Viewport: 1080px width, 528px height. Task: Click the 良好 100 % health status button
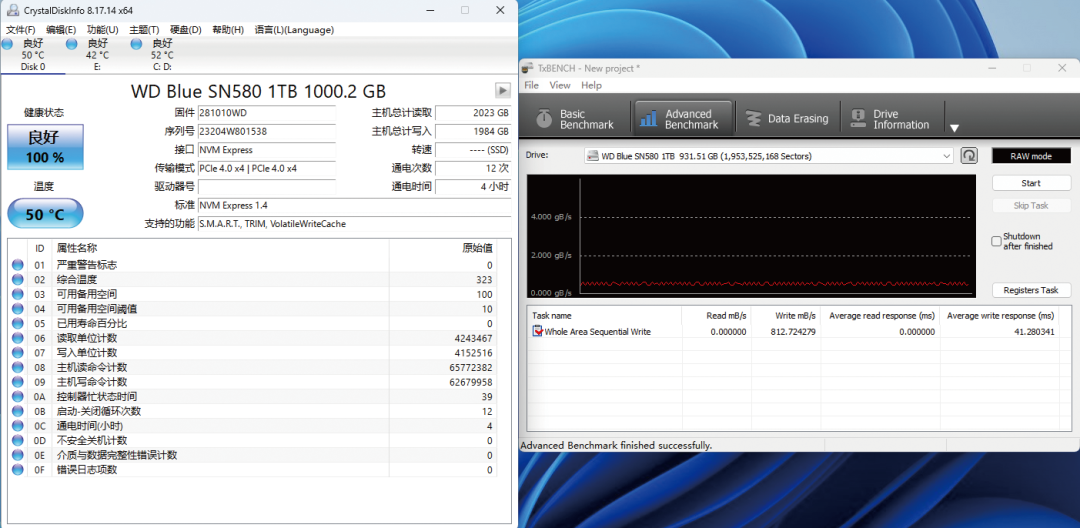click(45, 147)
